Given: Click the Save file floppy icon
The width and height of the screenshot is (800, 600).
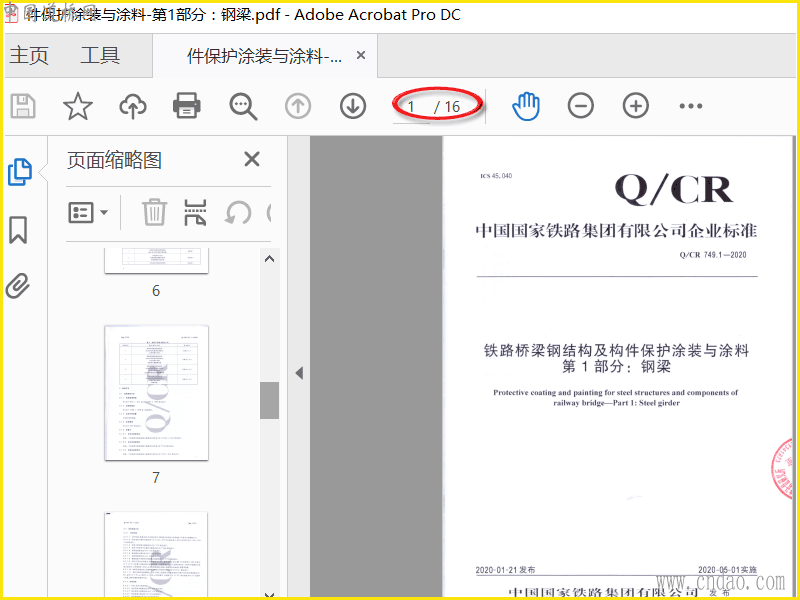Looking at the screenshot, I should pyautogui.click(x=23, y=106).
